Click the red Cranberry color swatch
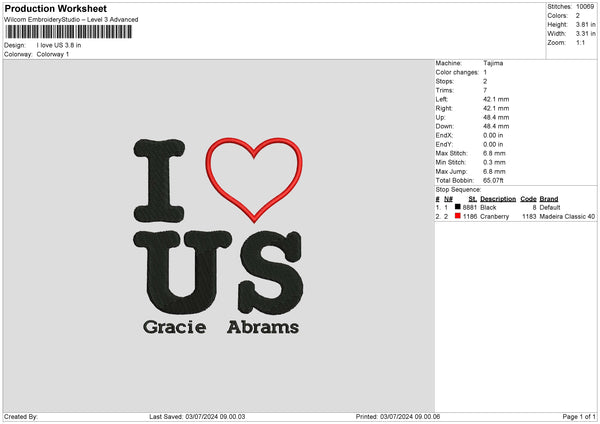Viewport: 600px width, 424px height. point(457,216)
